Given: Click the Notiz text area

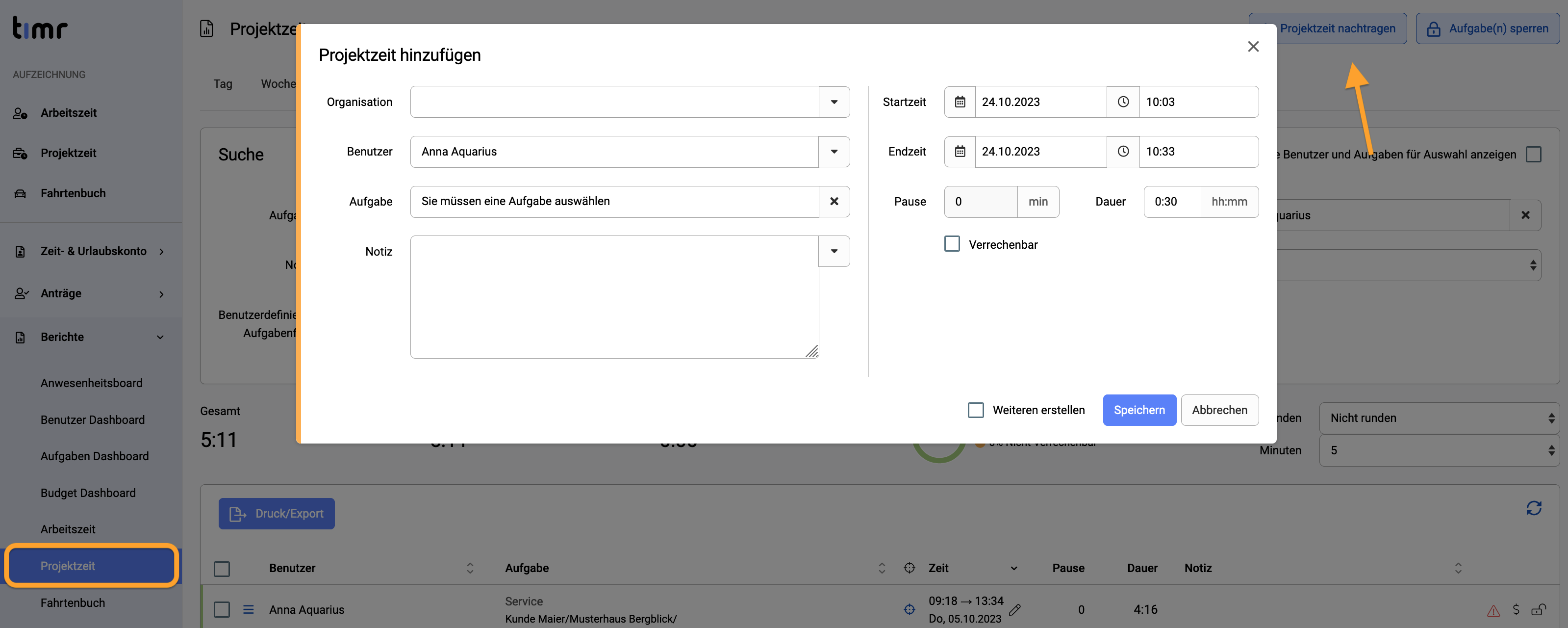Looking at the screenshot, I should pos(614,297).
